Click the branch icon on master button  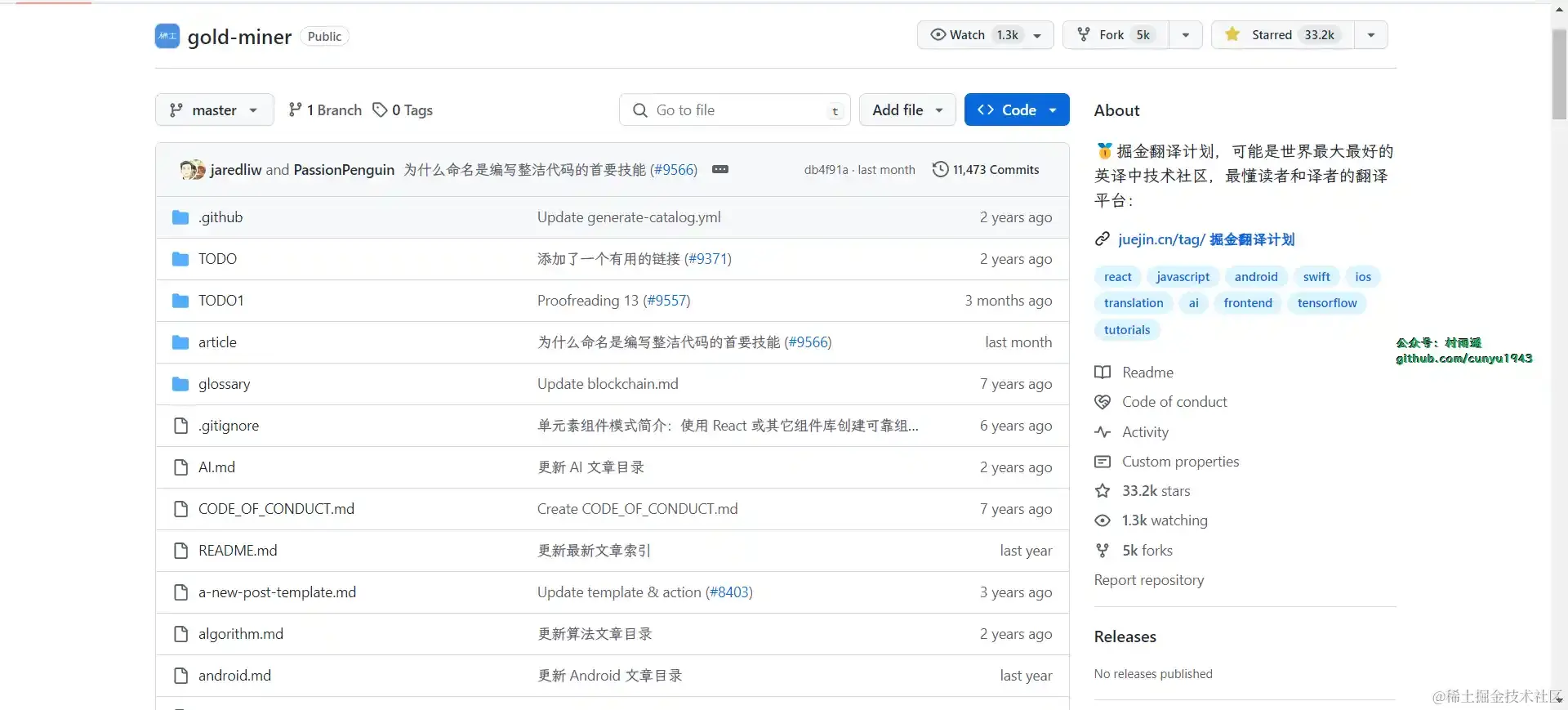pos(176,109)
